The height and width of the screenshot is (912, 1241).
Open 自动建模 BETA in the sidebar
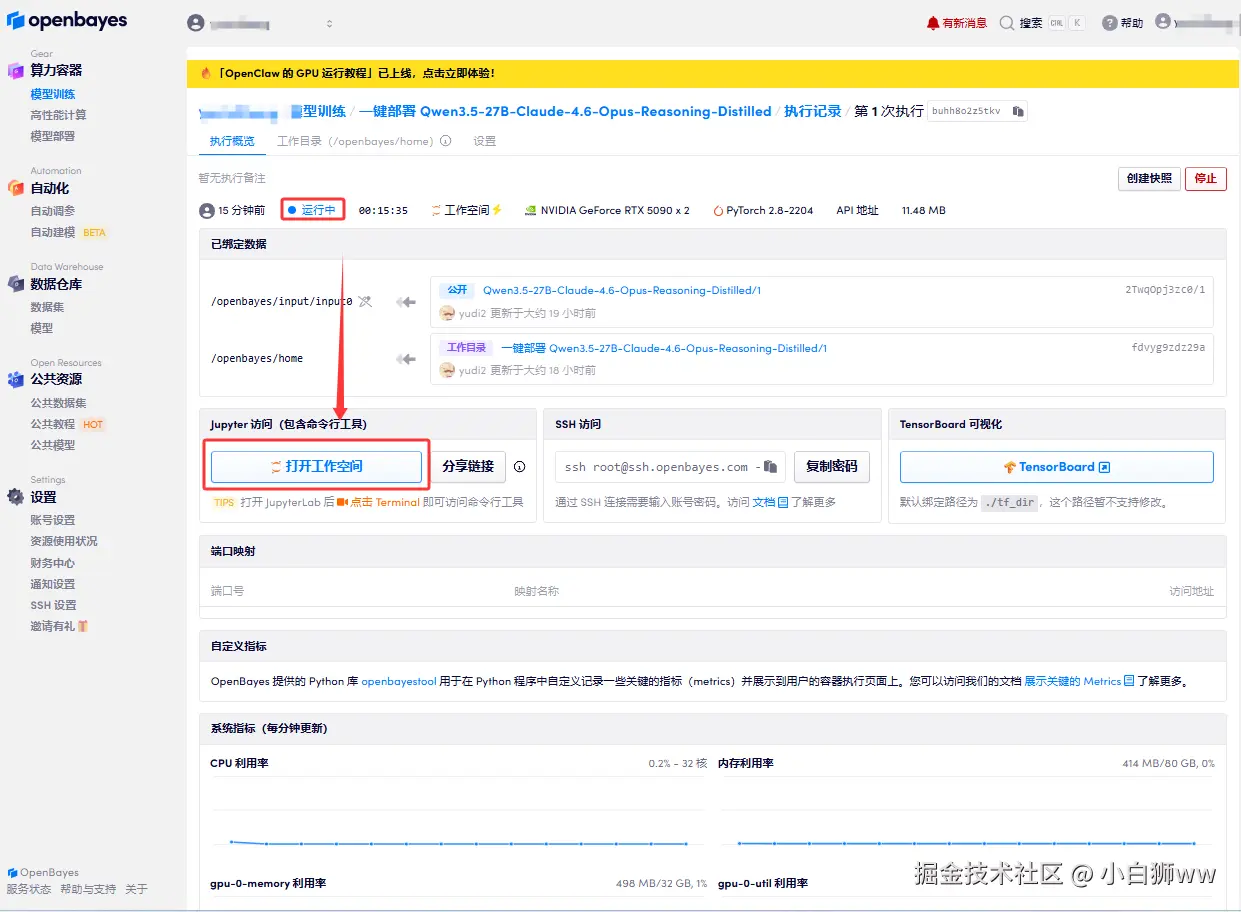(x=68, y=232)
